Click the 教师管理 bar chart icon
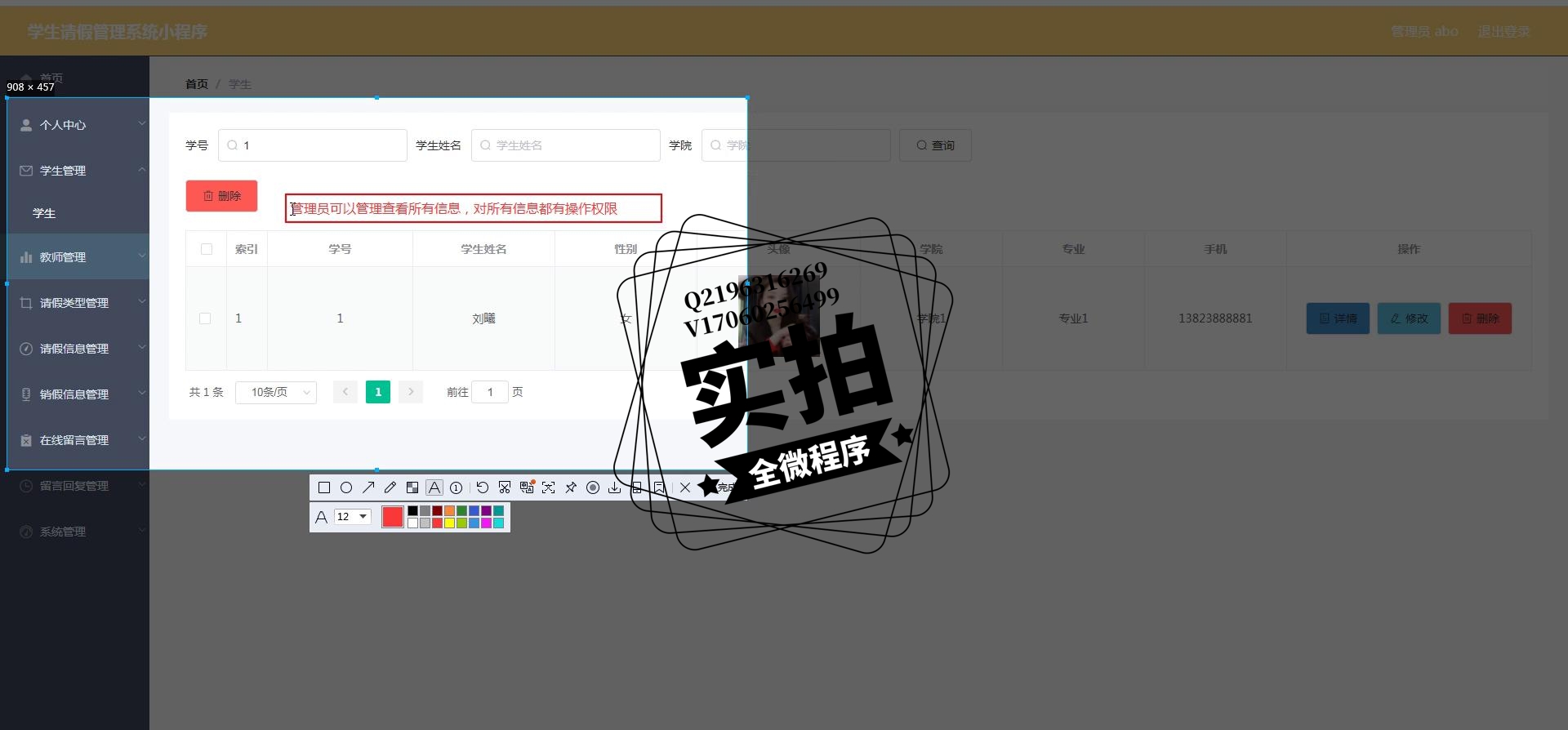1568x730 pixels. (26, 257)
